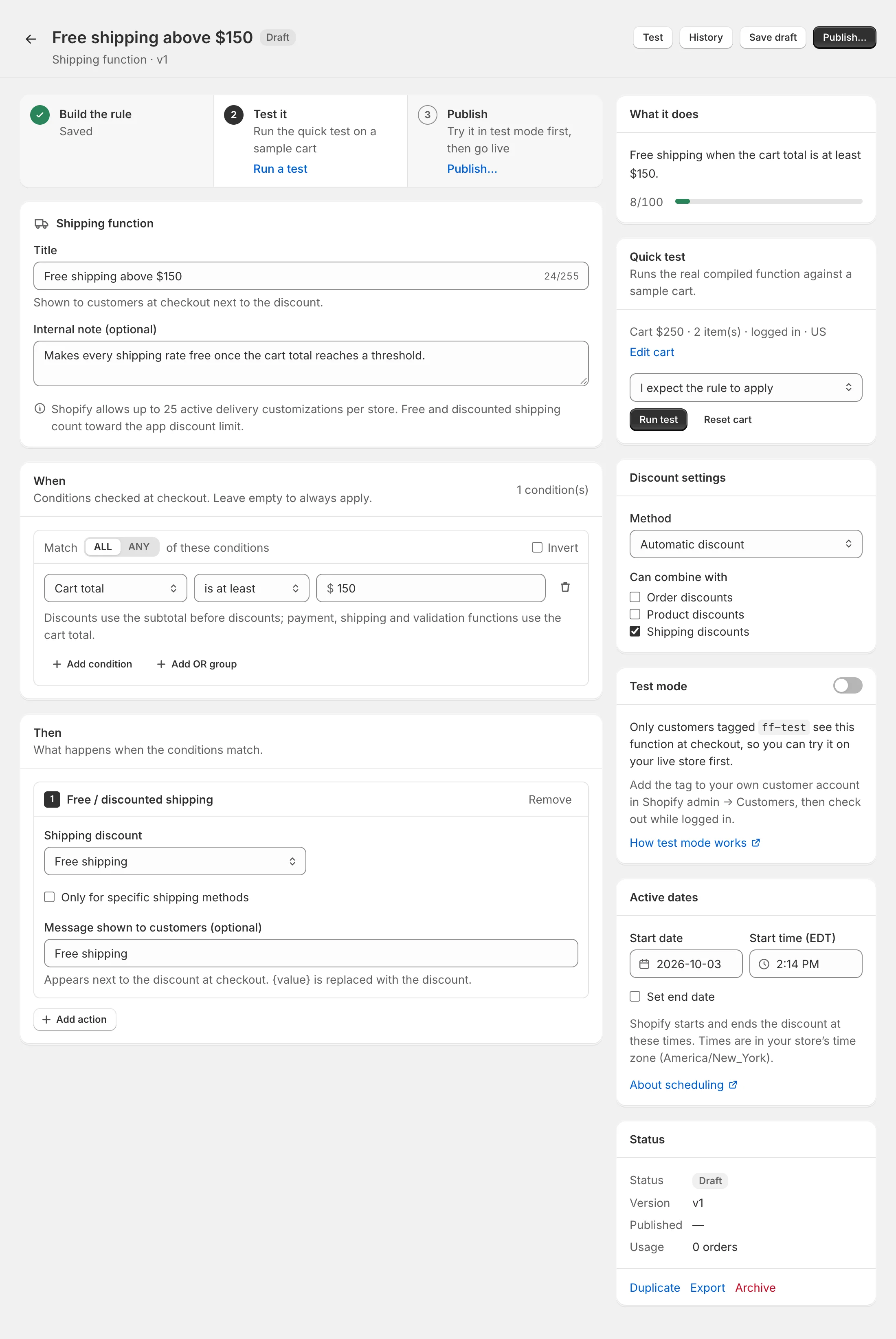Click the Archive link
896x1339 pixels.
755,1288
